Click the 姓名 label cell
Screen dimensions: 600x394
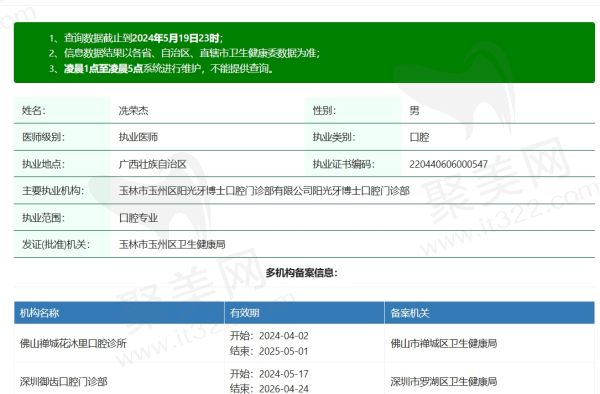click(62, 110)
